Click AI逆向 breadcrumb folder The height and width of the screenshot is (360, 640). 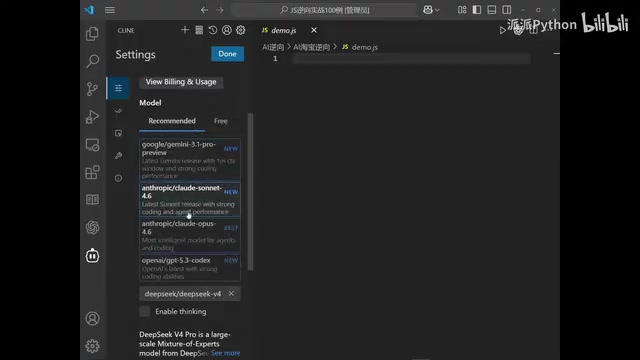pyautogui.click(x=273, y=47)
